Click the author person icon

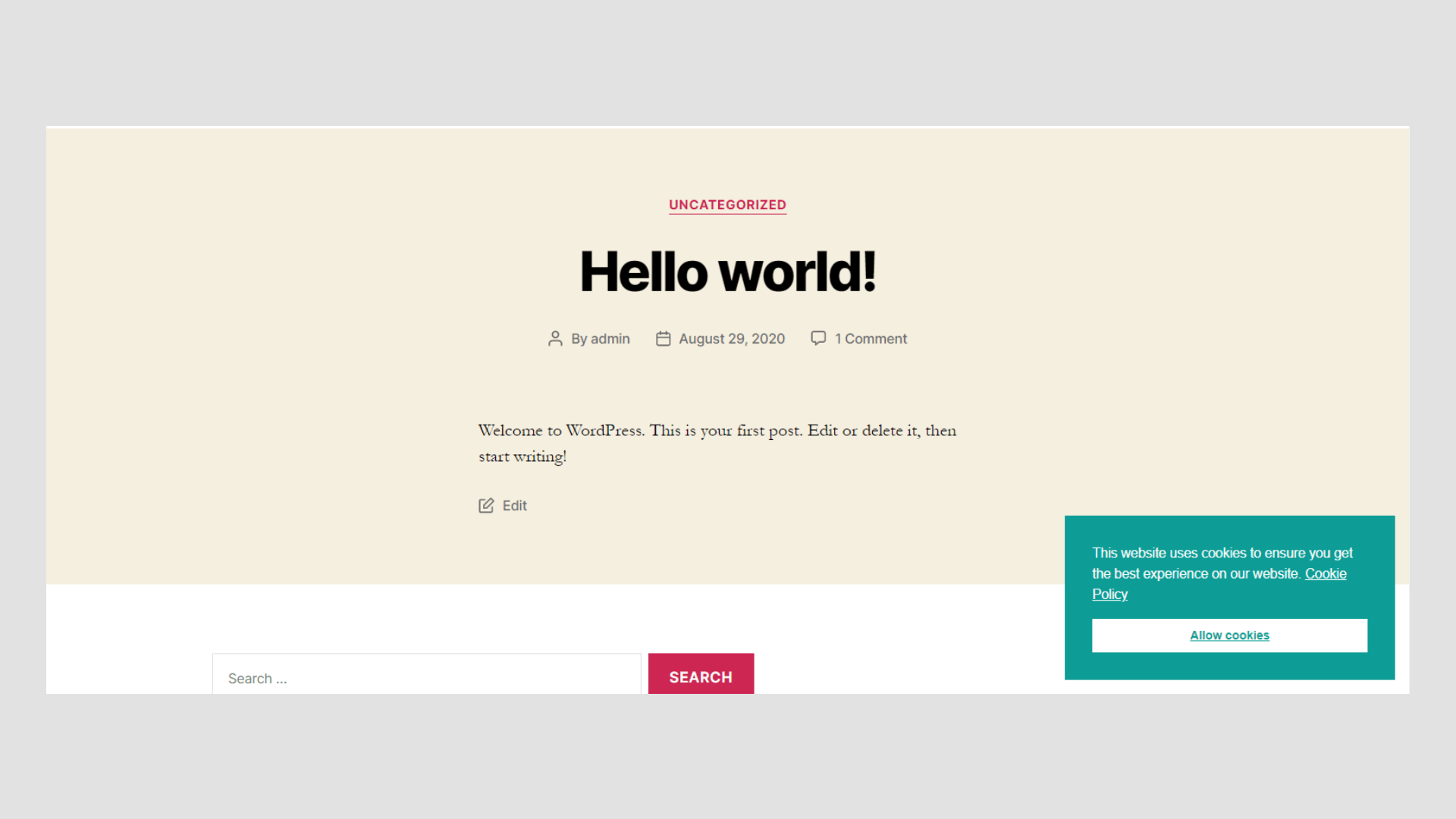(555, 338)
